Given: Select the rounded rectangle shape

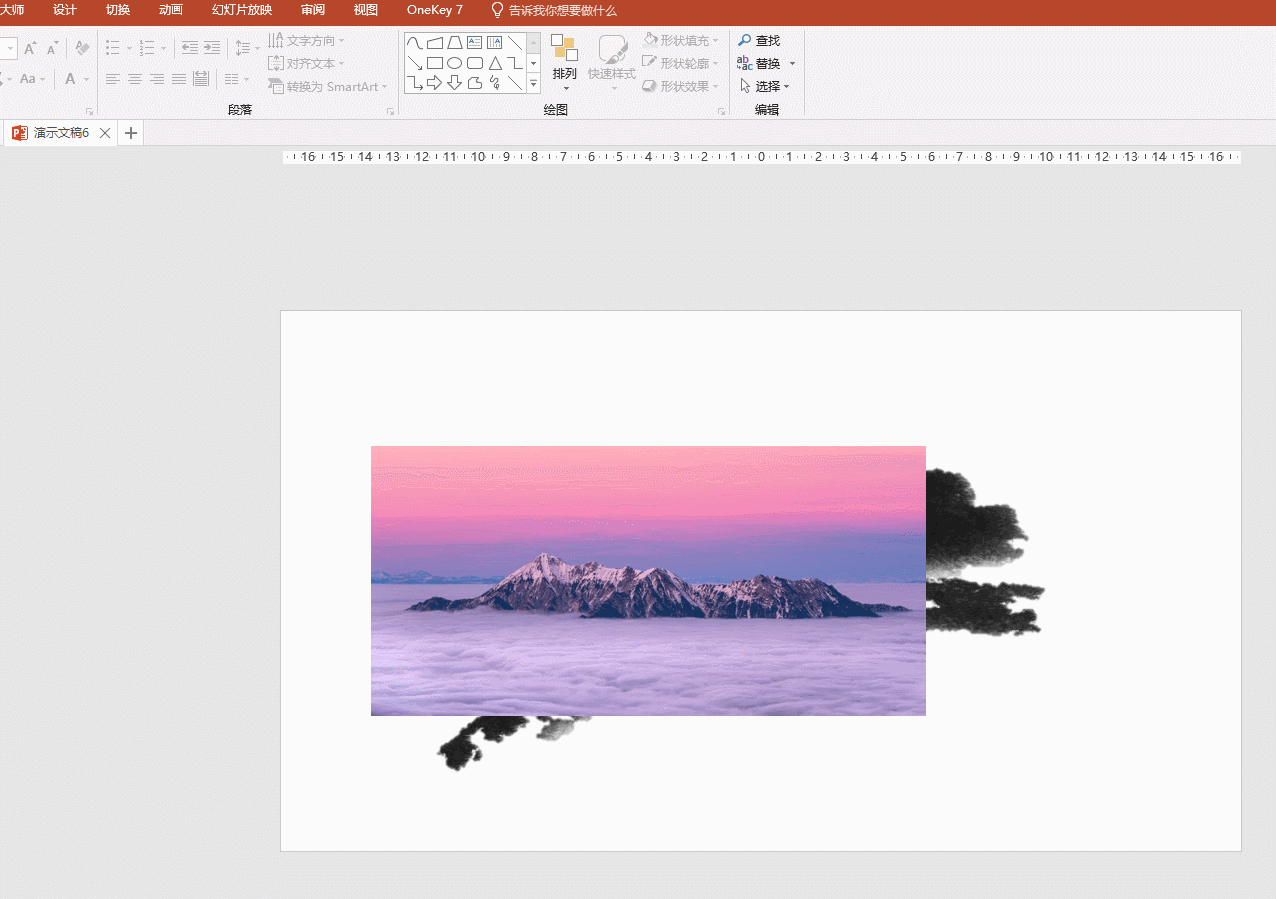Looking at the screenshot, I should tap(474, 63).
